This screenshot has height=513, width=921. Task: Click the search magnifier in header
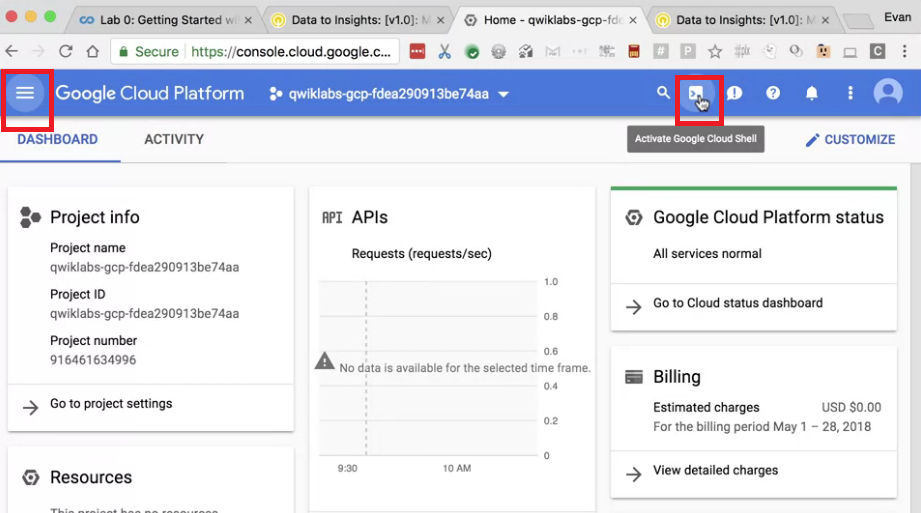[663, 92]
